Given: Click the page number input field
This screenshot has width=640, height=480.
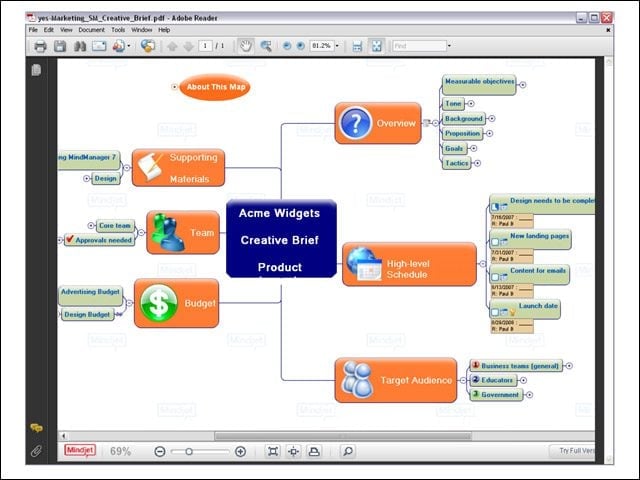Looking at the screenshot, I should 205,46.
